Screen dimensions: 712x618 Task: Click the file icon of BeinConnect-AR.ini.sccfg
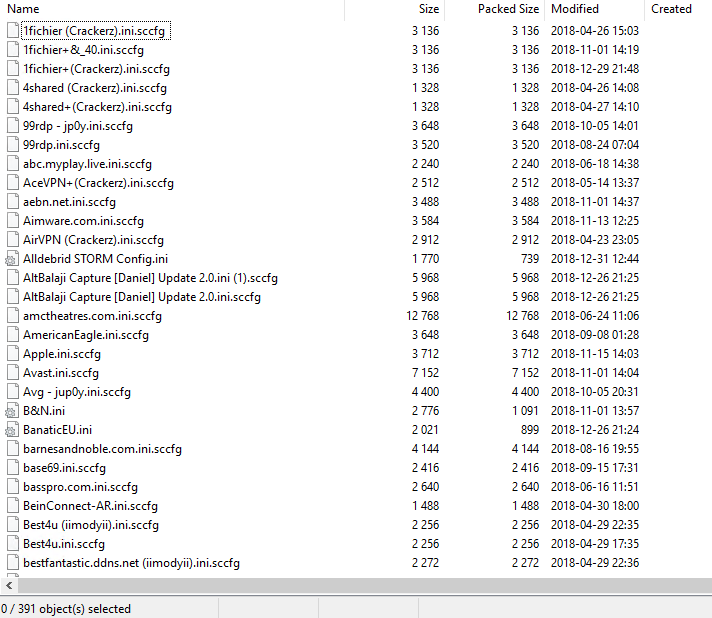click(x=13, y=505)
